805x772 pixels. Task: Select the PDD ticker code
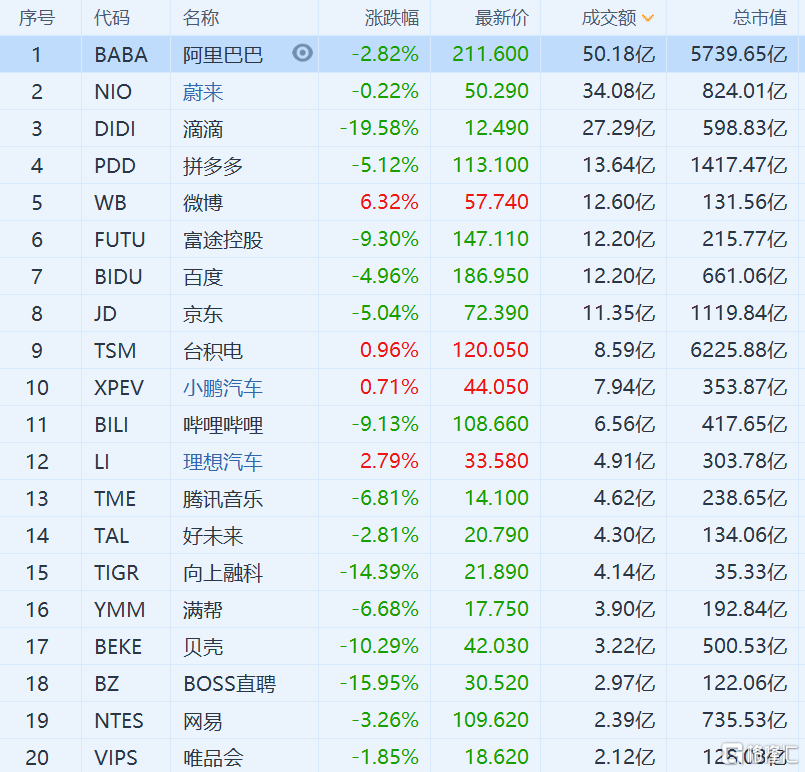(115, 166)
